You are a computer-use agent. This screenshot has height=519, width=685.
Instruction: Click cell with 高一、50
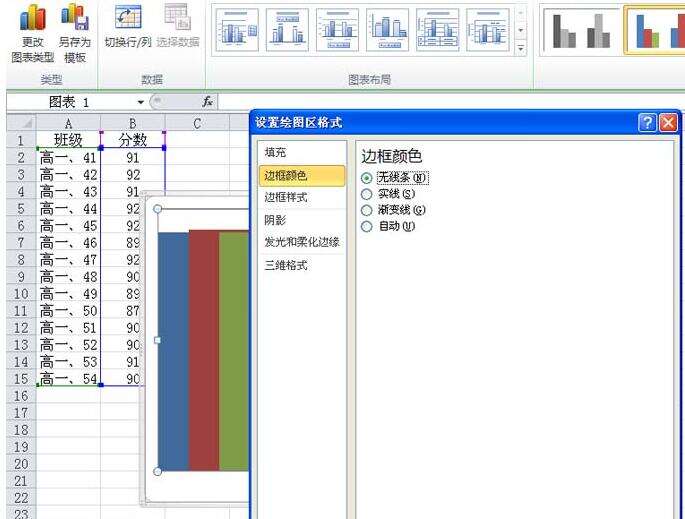(x=68, y=311)
